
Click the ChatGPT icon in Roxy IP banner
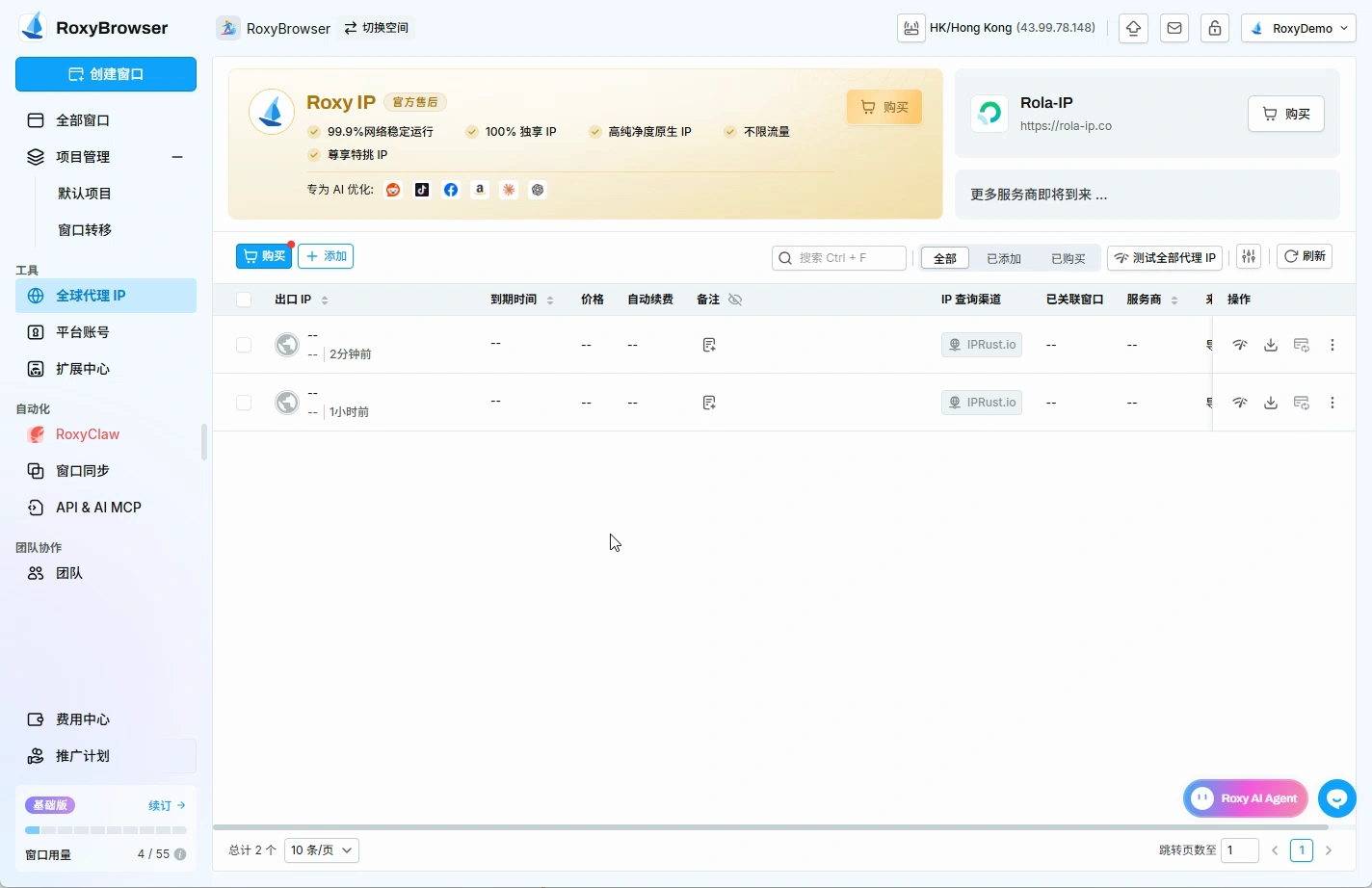(538, 190)
